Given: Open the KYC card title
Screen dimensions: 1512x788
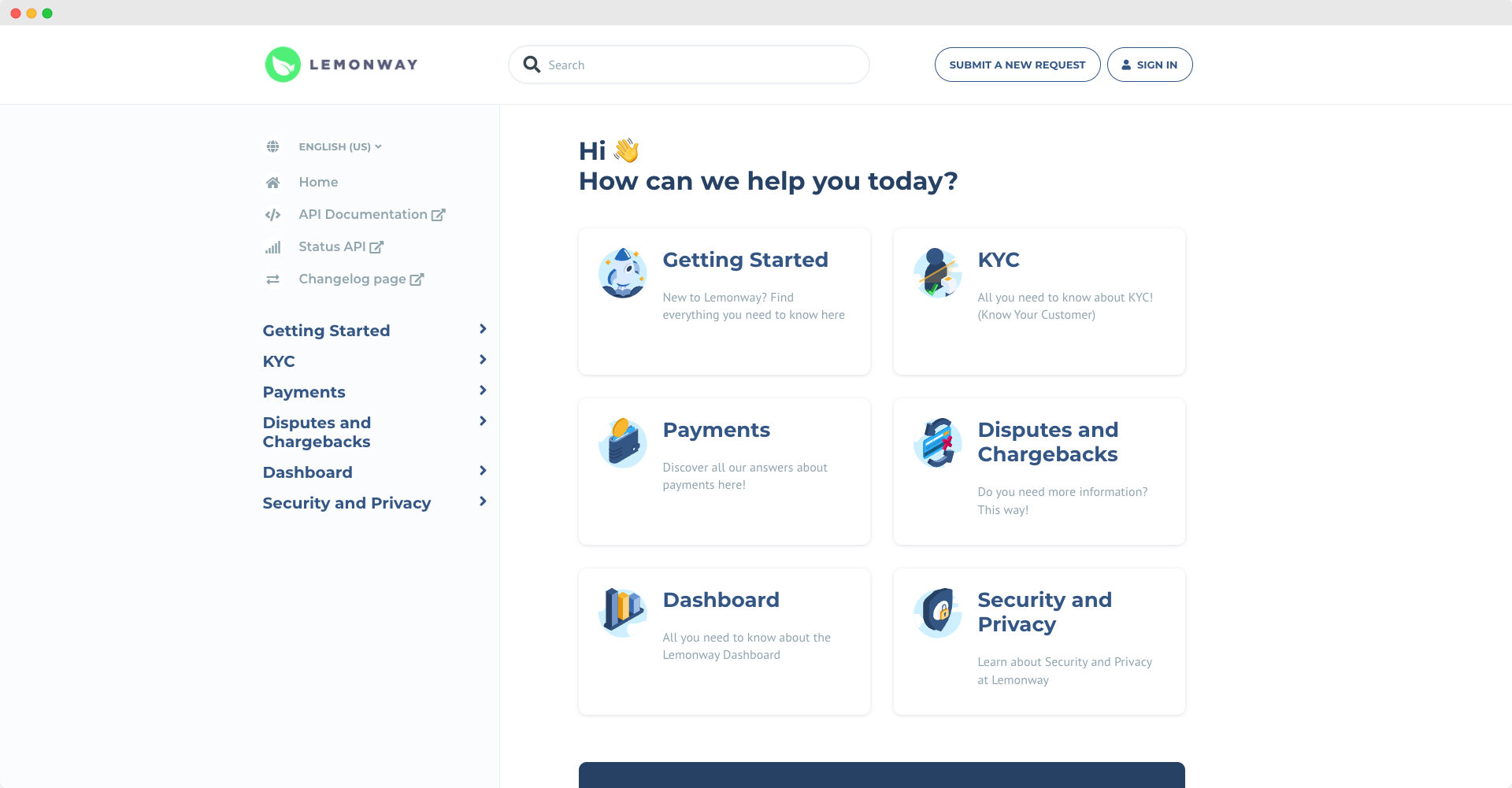Looking at the screenshot, I should (999, 260).
